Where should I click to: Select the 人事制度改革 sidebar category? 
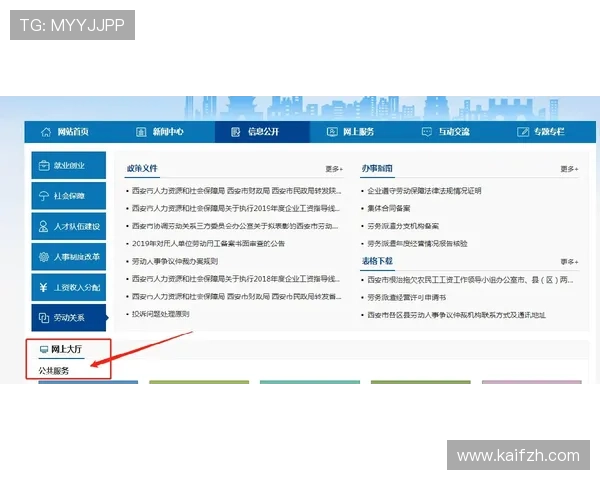pos(69,257)
